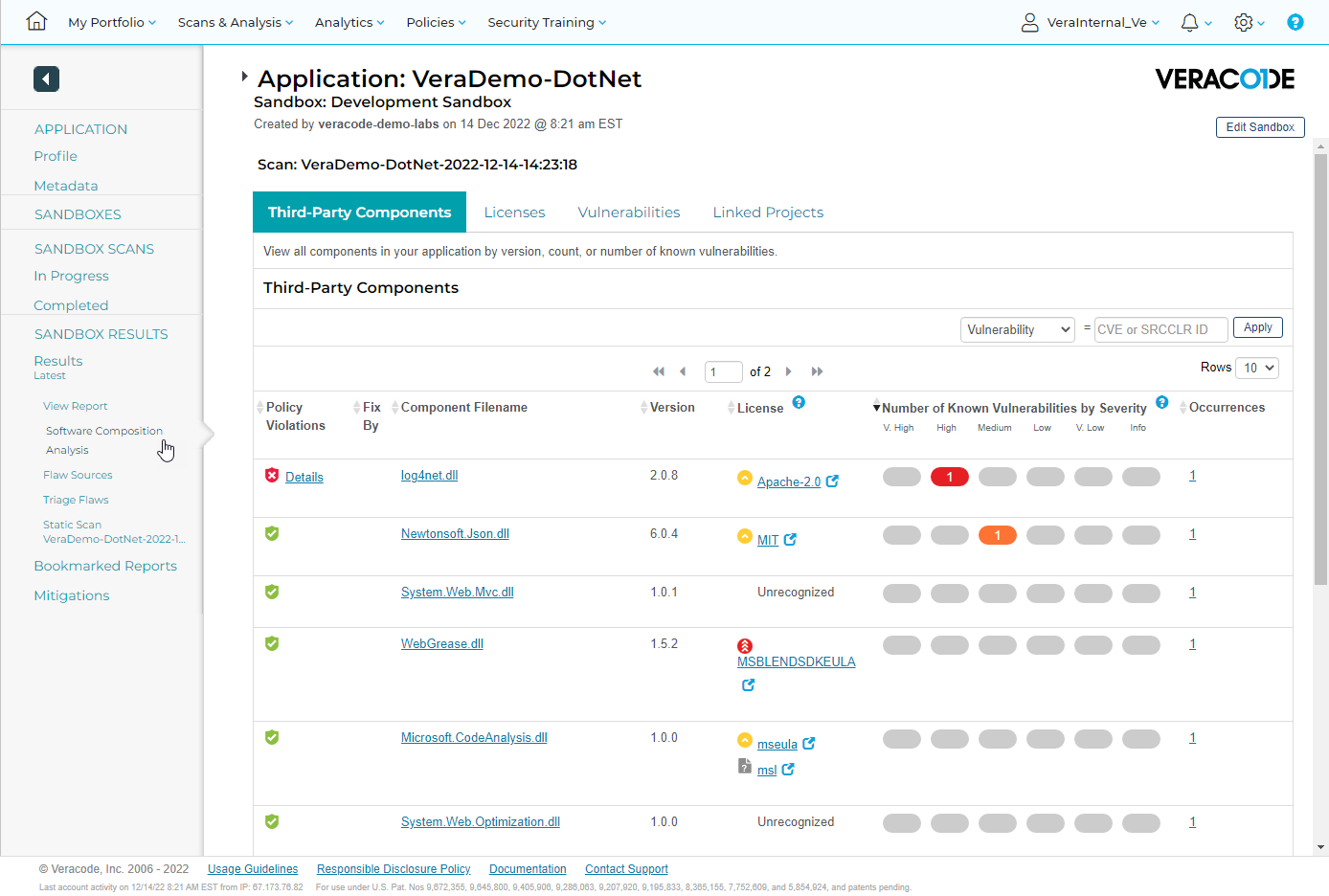Open the System.Web.Mvc.dll component link

(x=457, y=592)
